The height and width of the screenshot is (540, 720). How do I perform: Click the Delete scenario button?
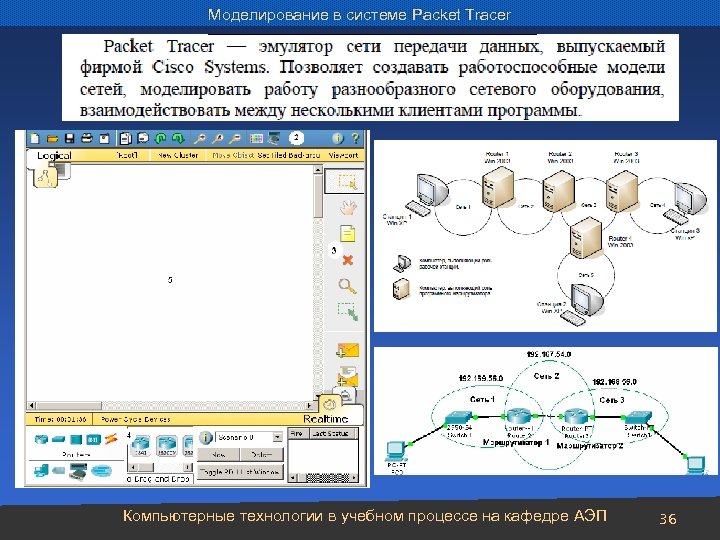pyautogui.click(x=262, y=455)
